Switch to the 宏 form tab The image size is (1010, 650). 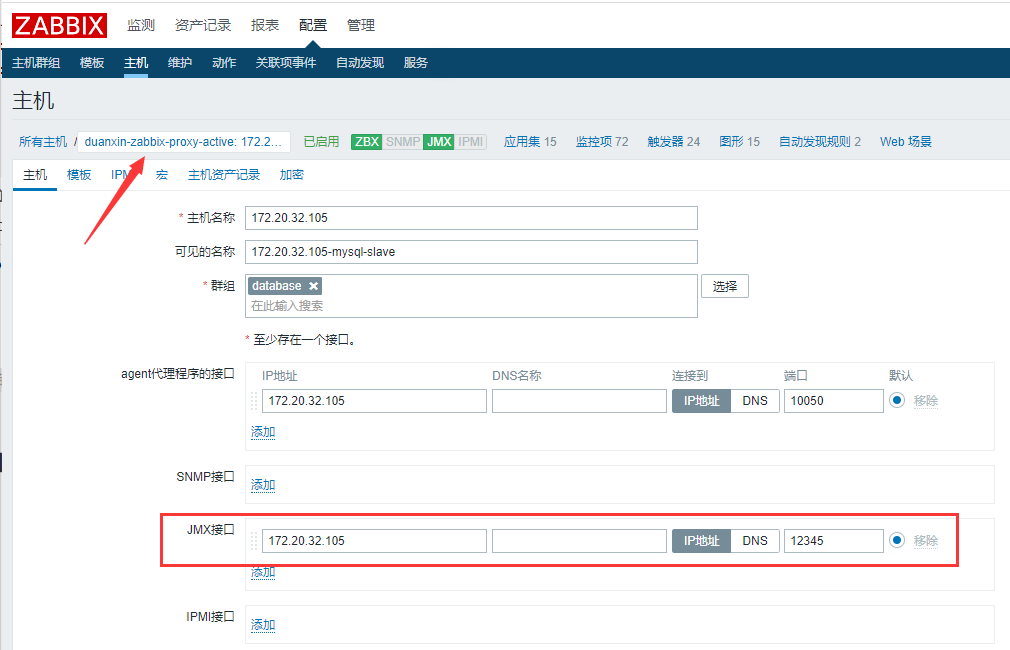point(162,175)
